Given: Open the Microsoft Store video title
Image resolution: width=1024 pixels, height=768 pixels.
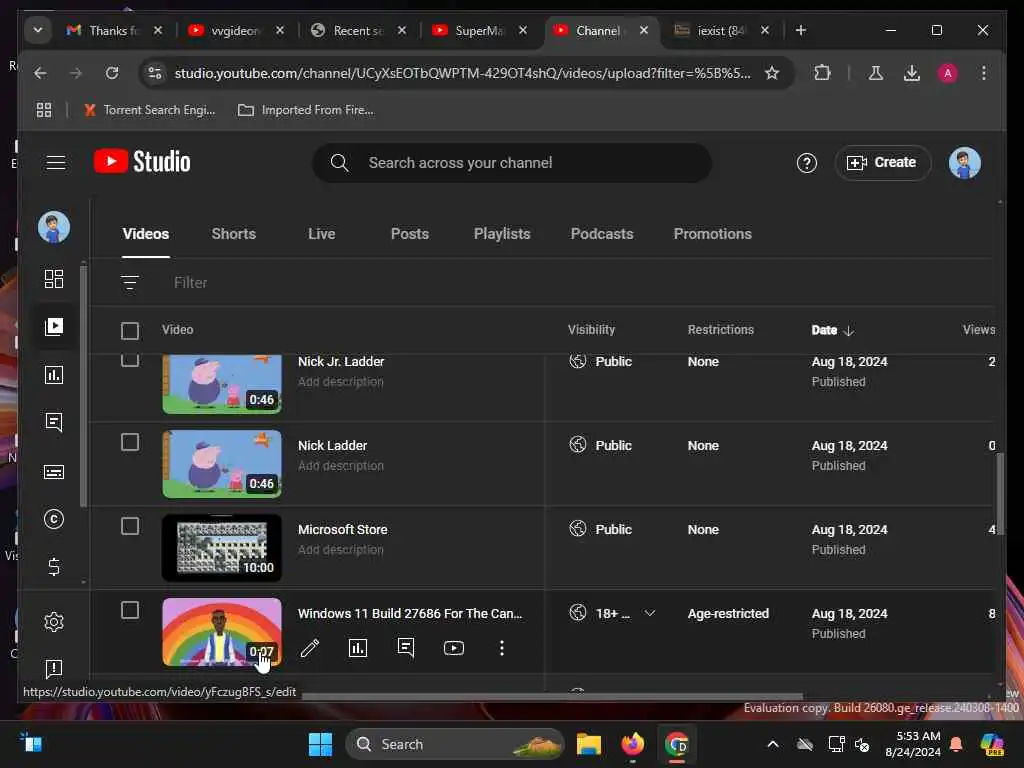Looking at the screenshot, I should (342, 530).
